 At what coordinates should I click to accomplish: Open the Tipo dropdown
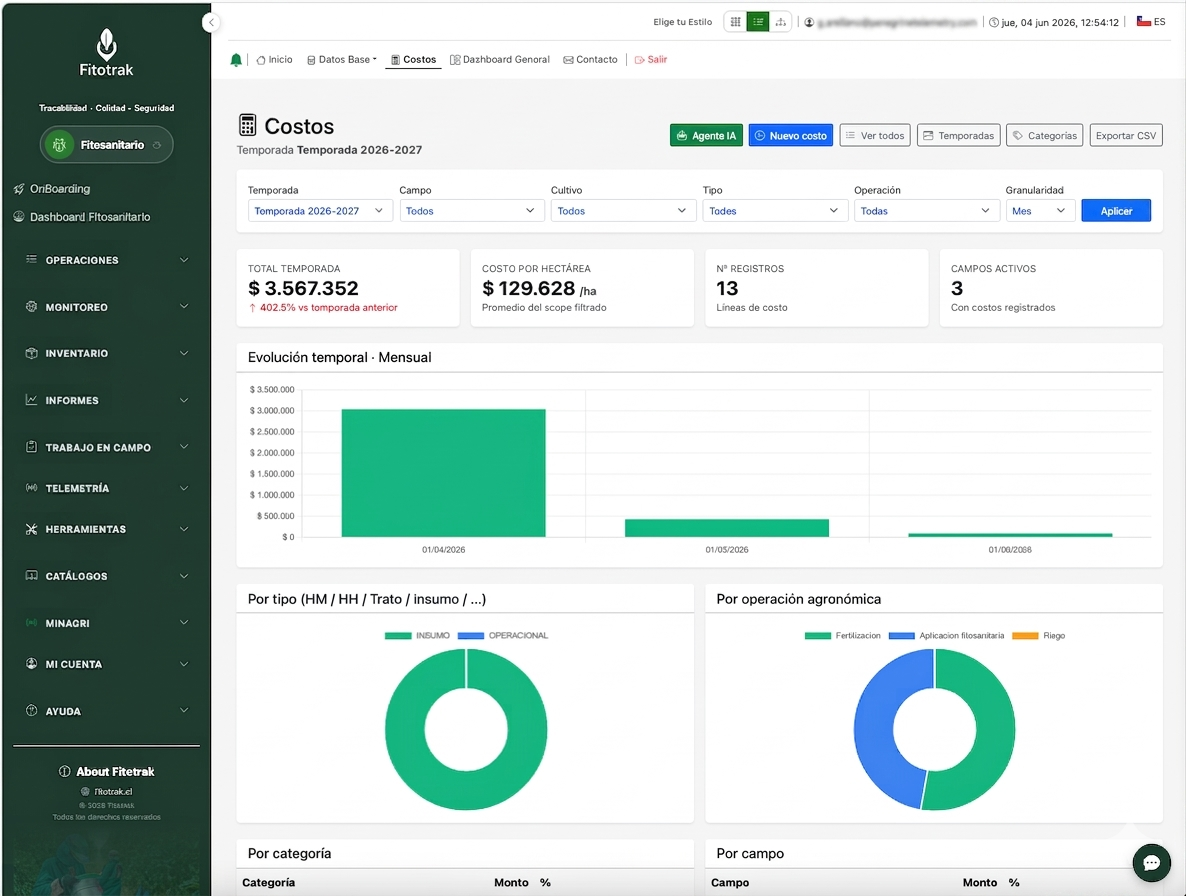point(775,211)
